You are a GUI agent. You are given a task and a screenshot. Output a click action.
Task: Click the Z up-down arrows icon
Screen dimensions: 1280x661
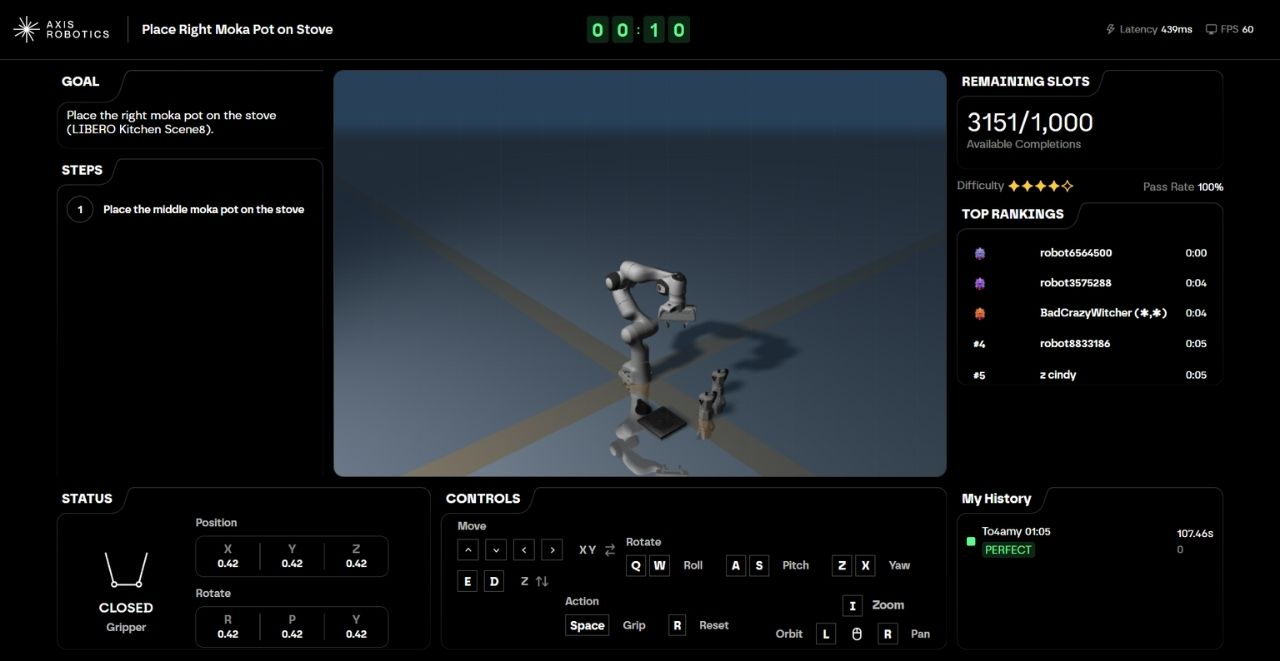[x=542, y=582]
